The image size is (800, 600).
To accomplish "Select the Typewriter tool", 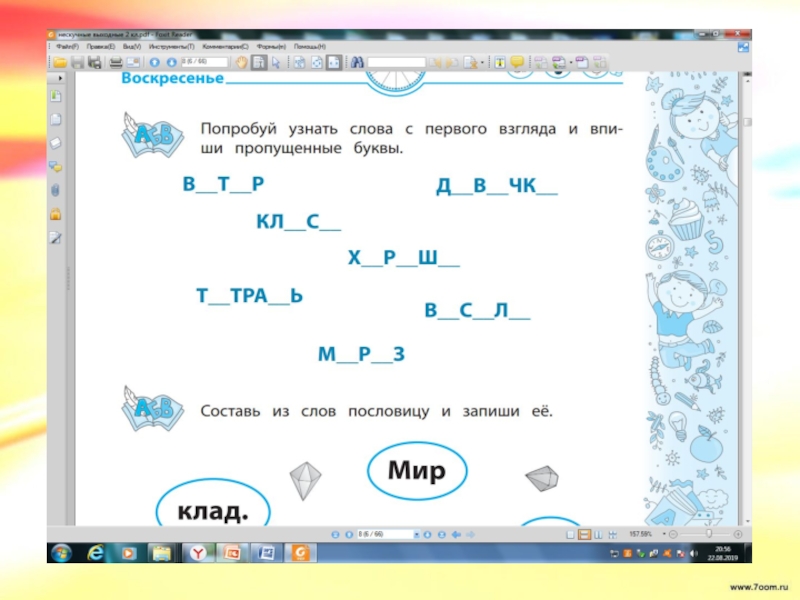I will point(499,63).
